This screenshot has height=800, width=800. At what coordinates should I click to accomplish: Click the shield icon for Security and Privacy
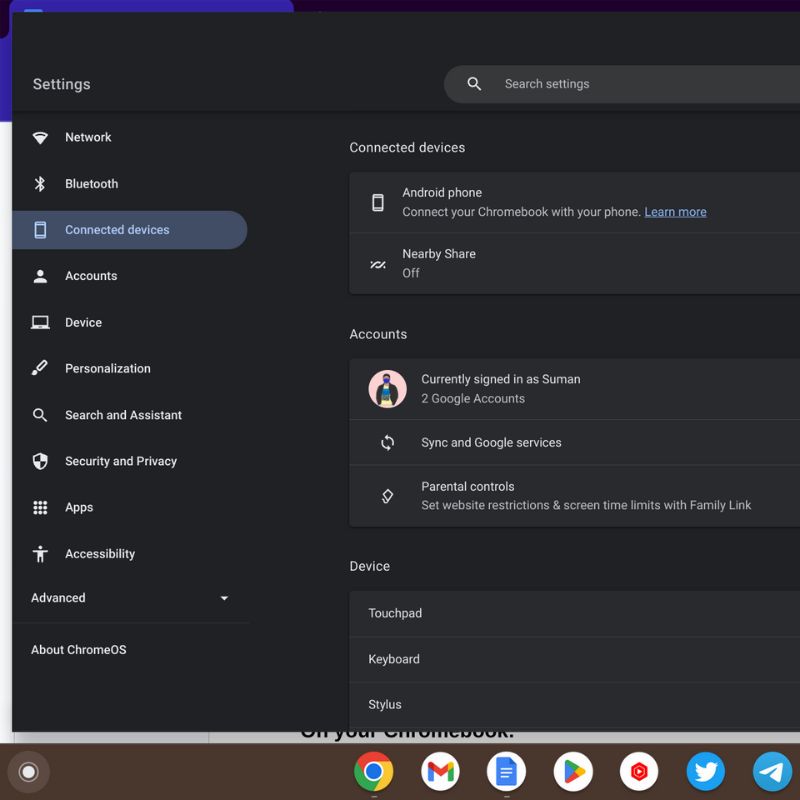[40, 461]
